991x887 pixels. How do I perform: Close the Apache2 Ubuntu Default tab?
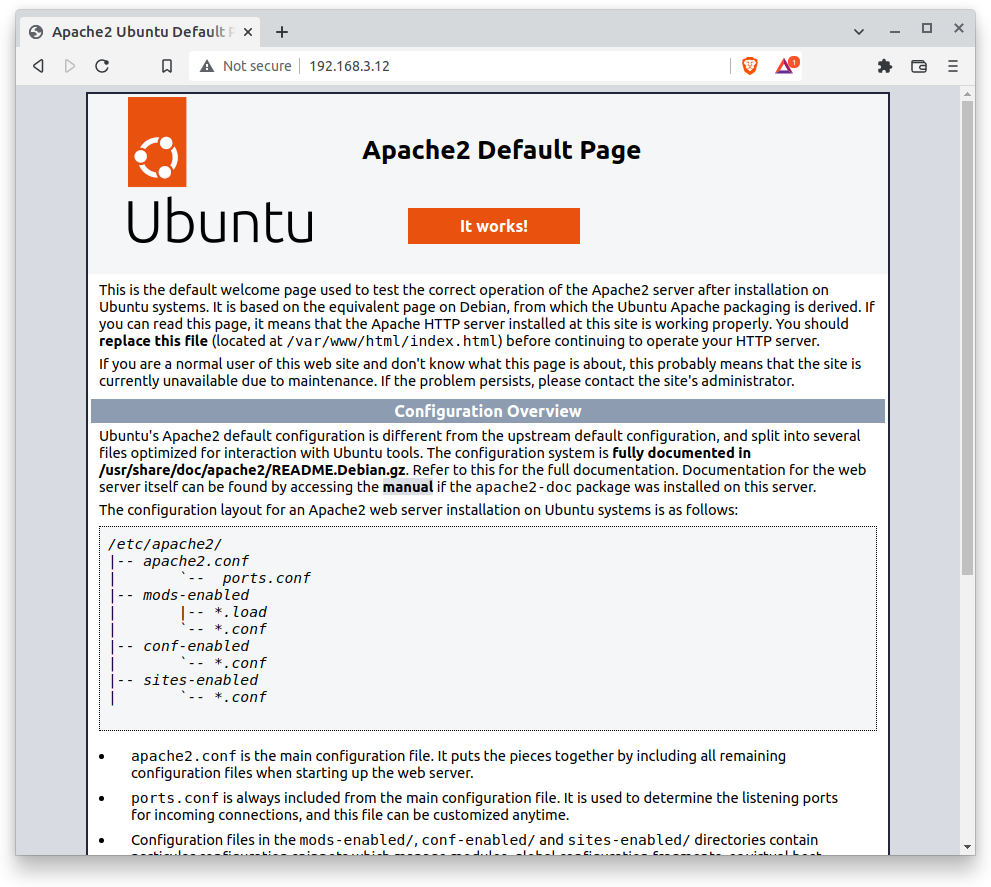click(x=248, y=32)
